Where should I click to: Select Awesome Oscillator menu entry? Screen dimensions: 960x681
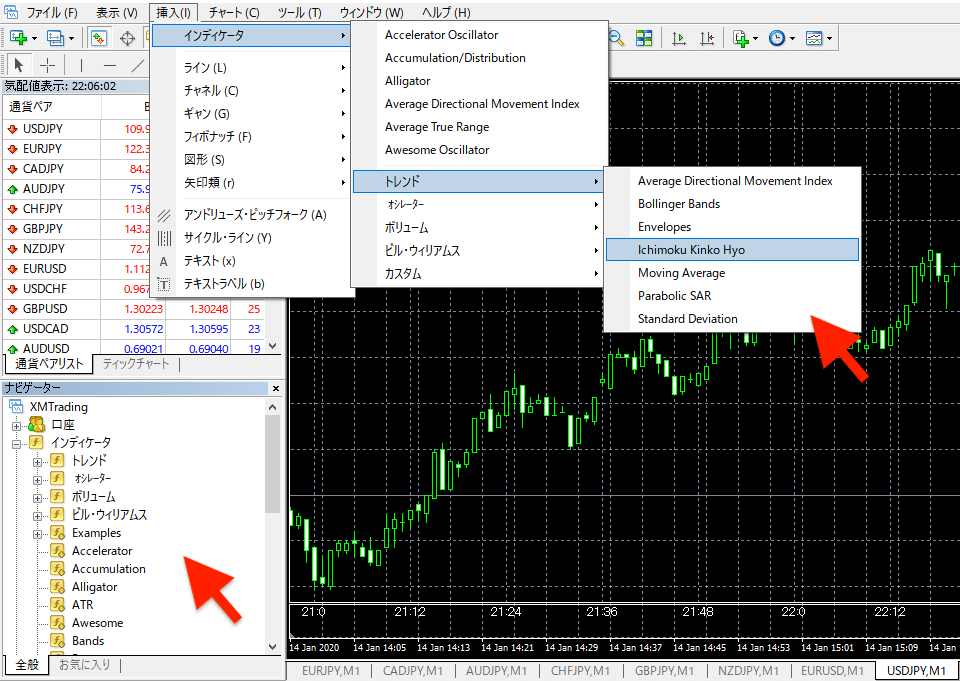point(478,150)
